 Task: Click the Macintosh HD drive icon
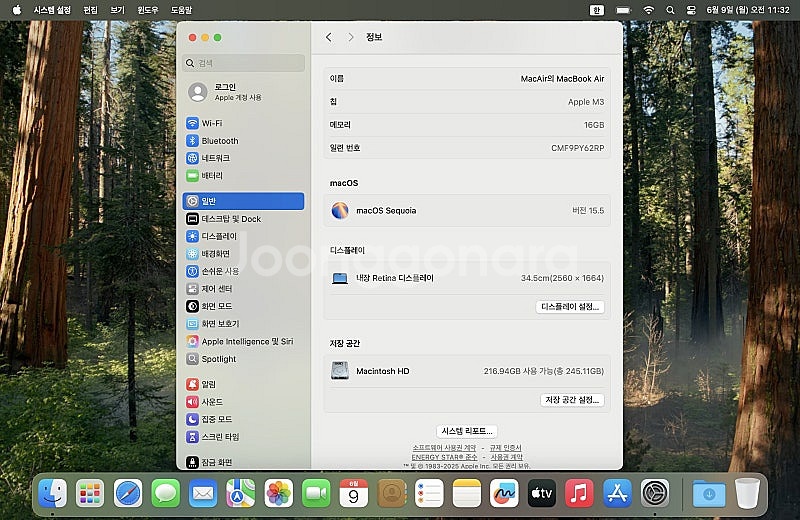(340, 370)
